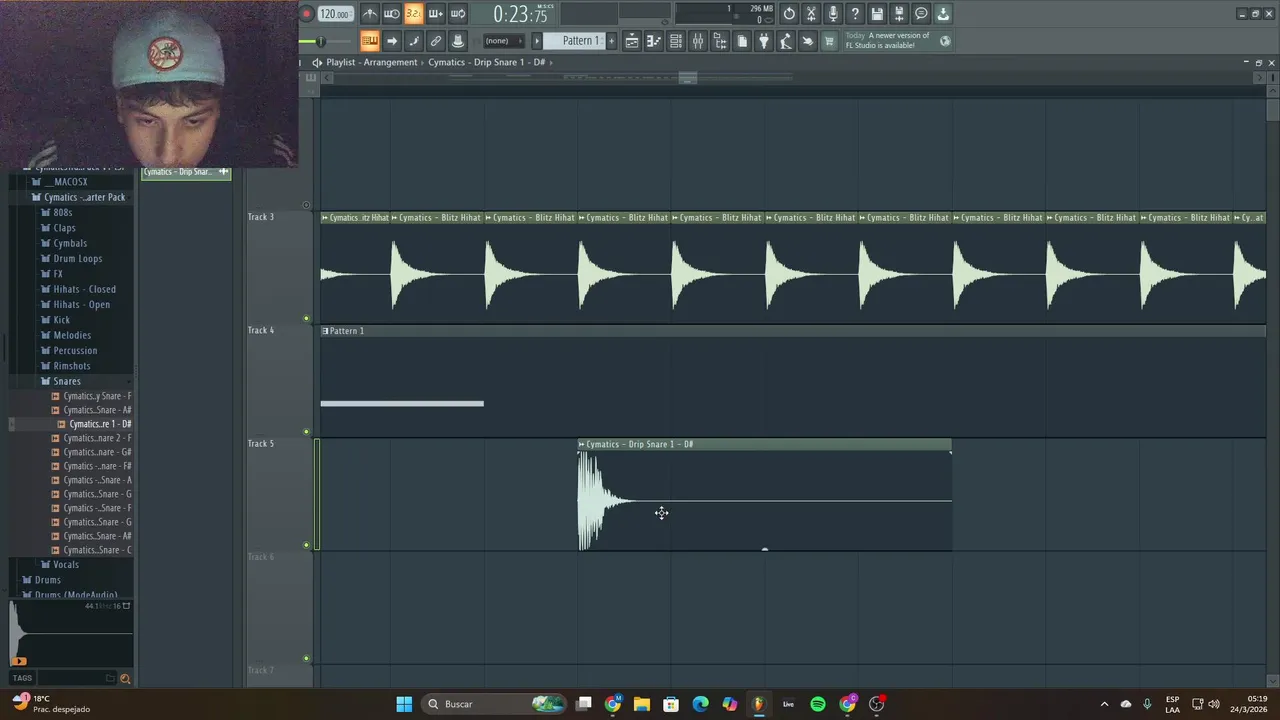This screenshot has height=720, width=1280.
Task: Click the red Record button
Action: pyautogui.click(x=306, y=14)
